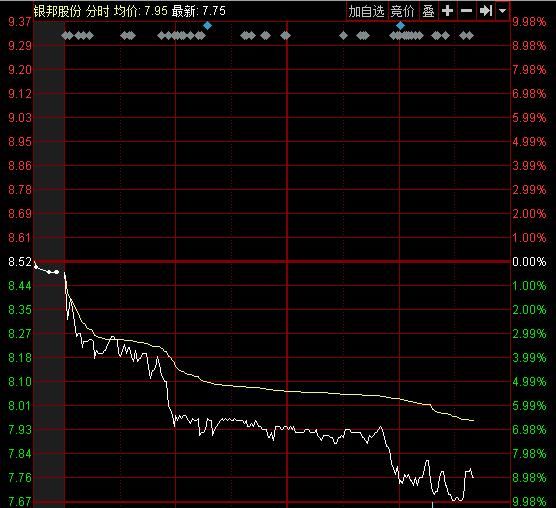This screenshot has width=556, height=508.
Task: Open the 竞价 auction view
Action: pyautogui.click(x=403, y=11)
